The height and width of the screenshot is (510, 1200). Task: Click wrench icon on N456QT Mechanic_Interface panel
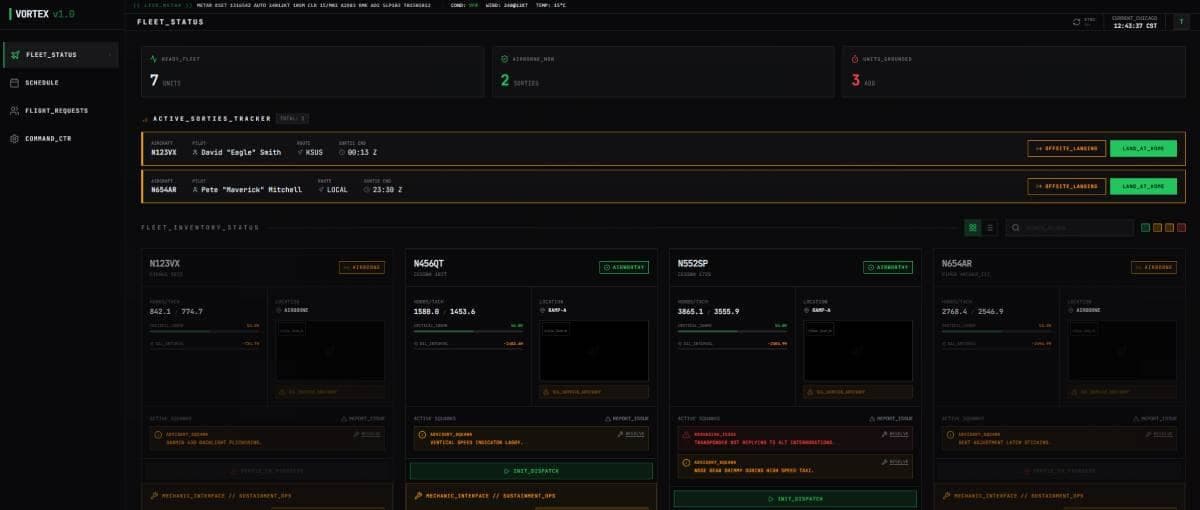(x=419, y=495)
